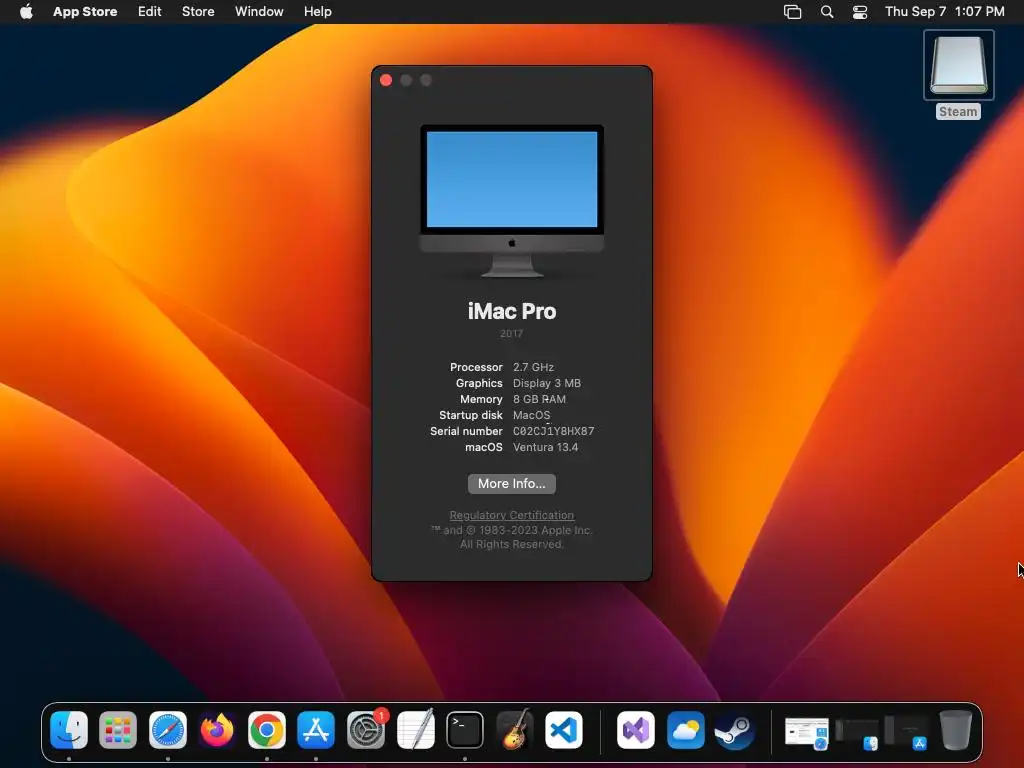Open the Help menu

click(x=317, y=12)
